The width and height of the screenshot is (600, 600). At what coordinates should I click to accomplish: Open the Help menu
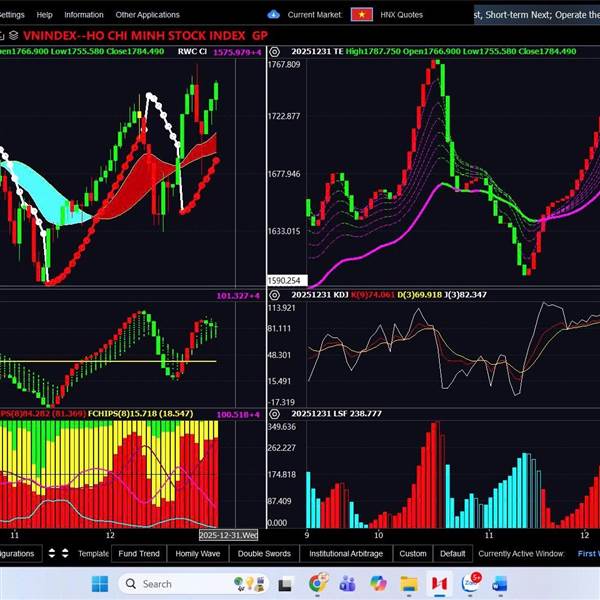44,15
